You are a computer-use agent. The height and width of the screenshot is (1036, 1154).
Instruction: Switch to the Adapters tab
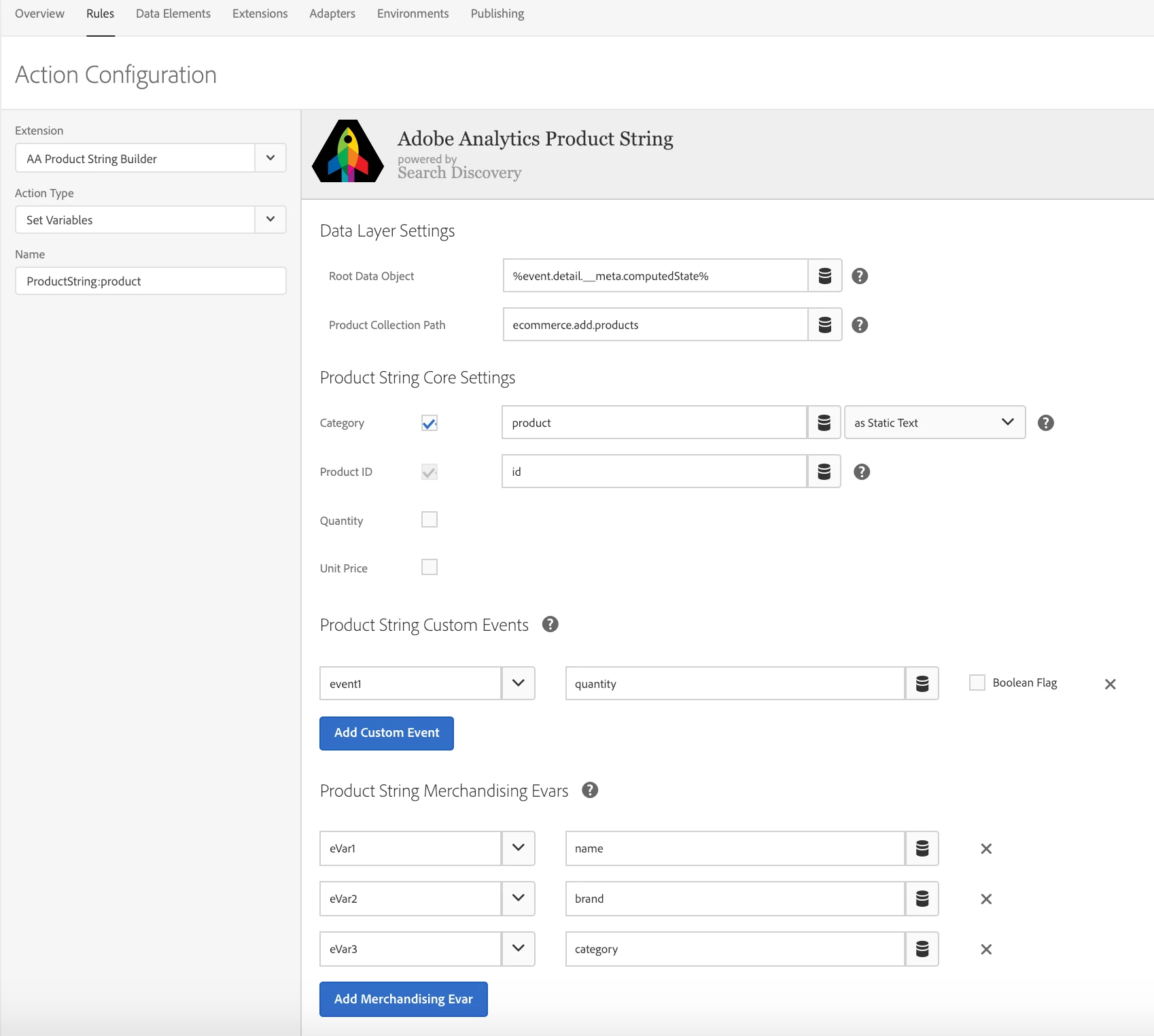click(x=332, y=14)
